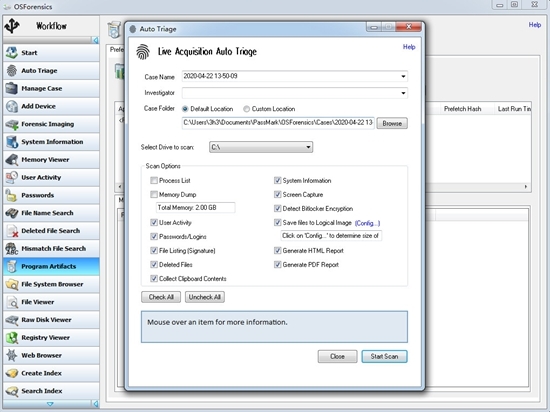
Task: Open the Passwords key icon
Action: pyautogui.click(x=12, y=195)
